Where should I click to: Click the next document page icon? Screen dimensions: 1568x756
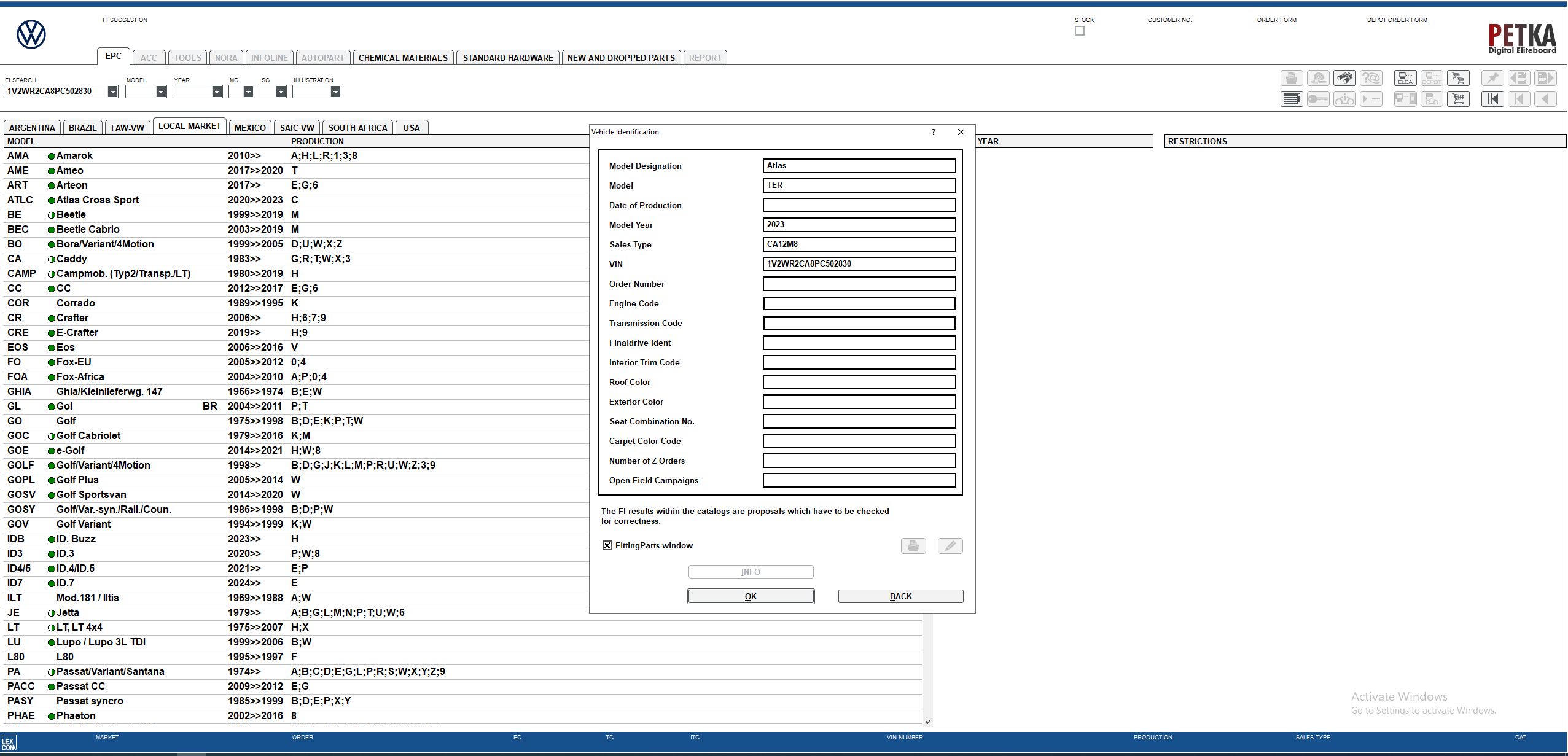(x=1545, y=78)
